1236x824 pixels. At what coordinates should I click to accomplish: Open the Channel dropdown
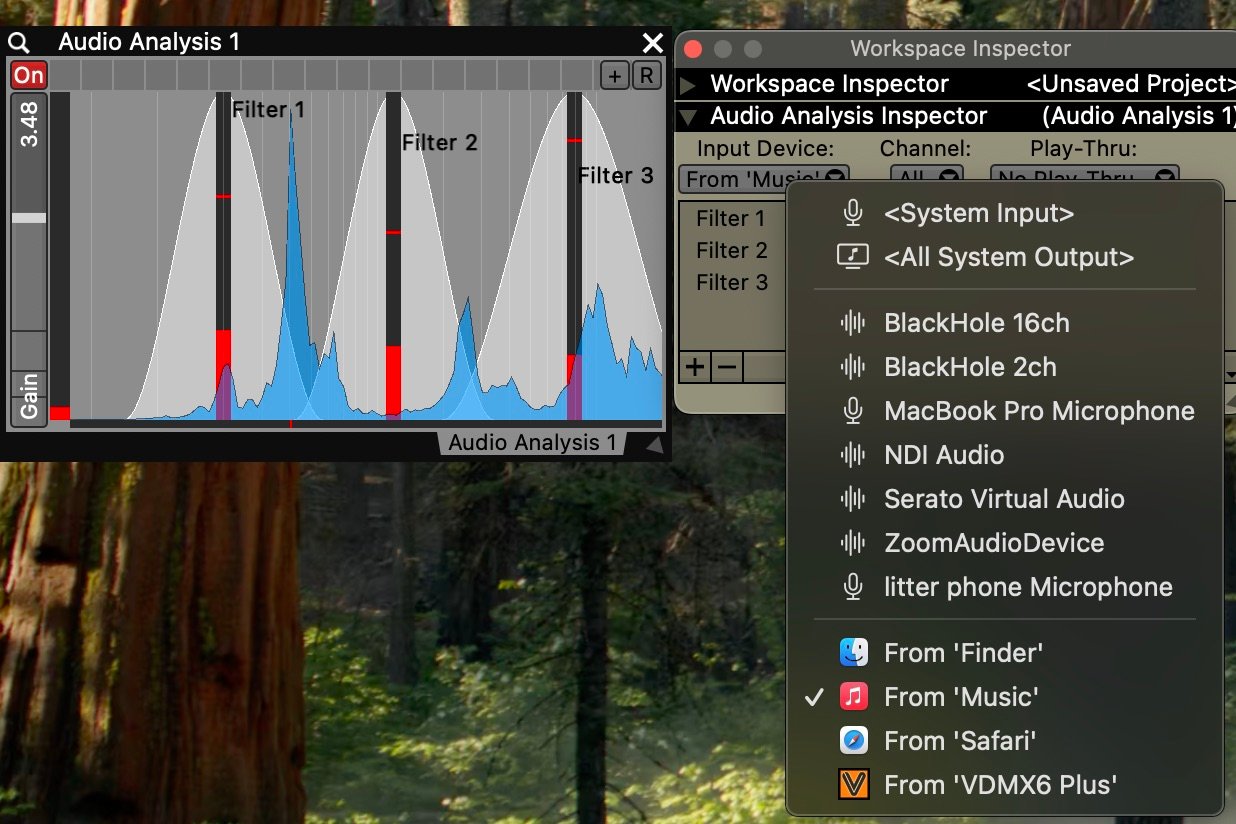[x=930, y=179]
